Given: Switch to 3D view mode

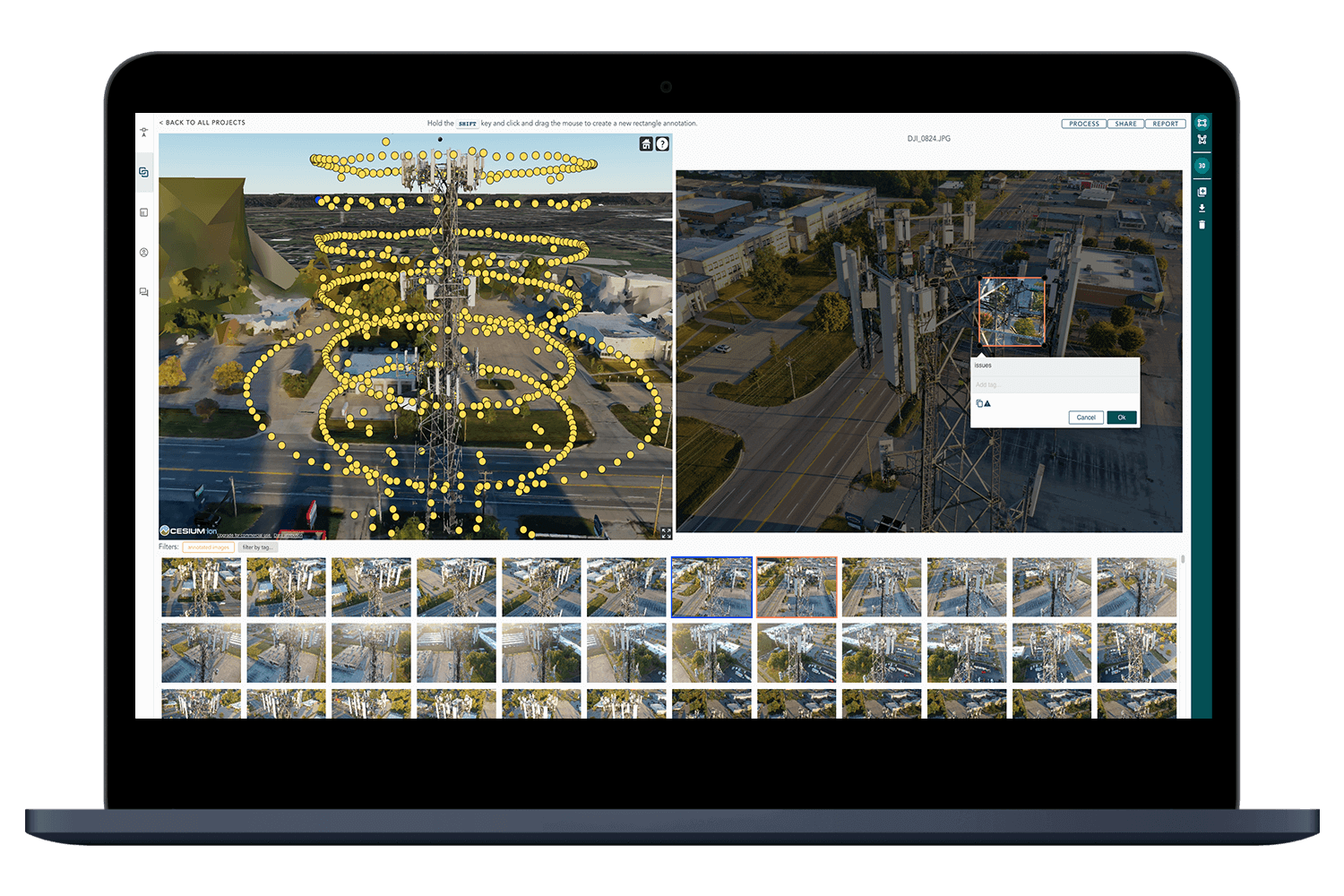Looking at the screenshot, I should [1202, 165].
